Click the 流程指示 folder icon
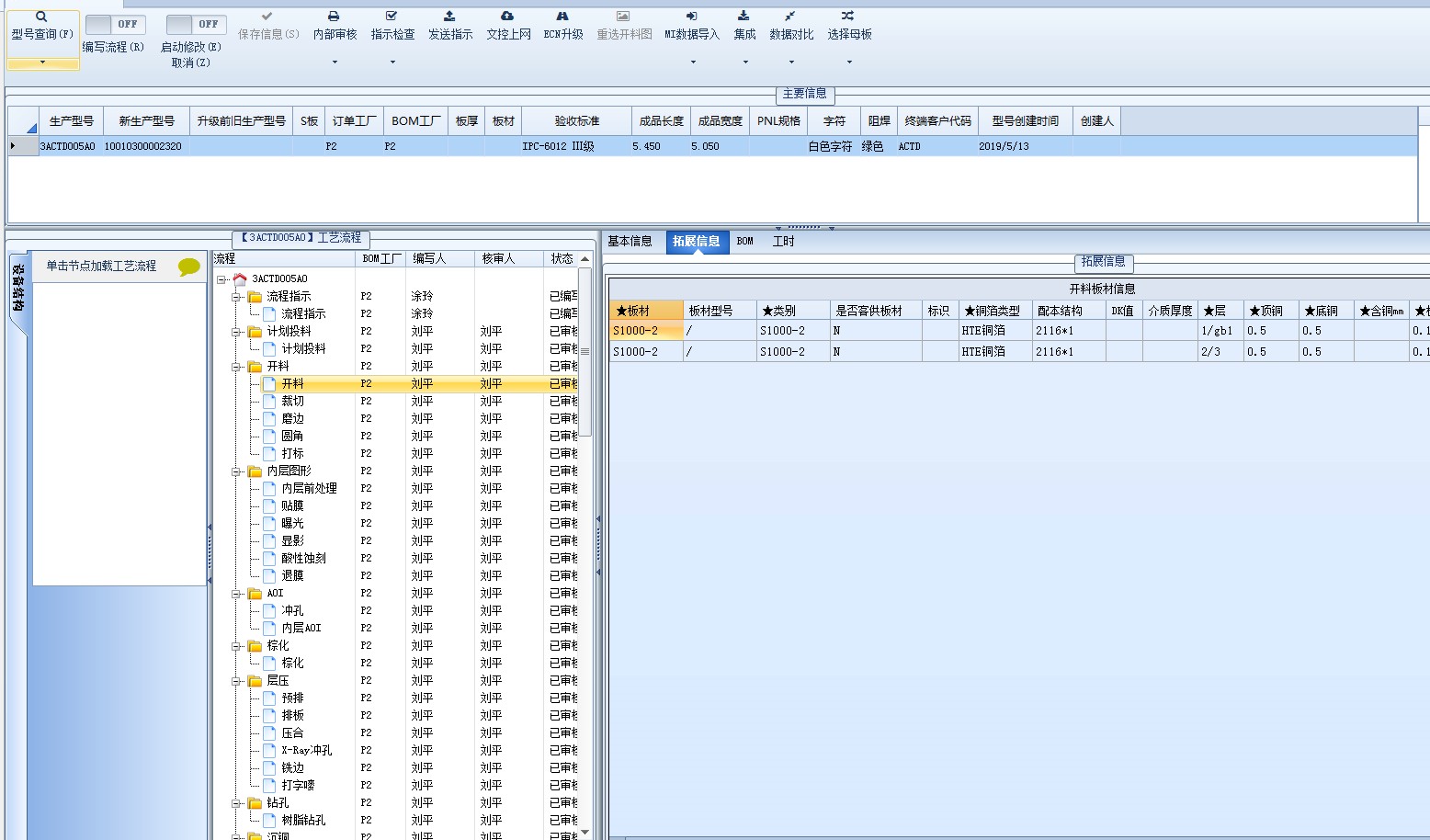Viewport: 1430px width, 840px height. (255, 296)
